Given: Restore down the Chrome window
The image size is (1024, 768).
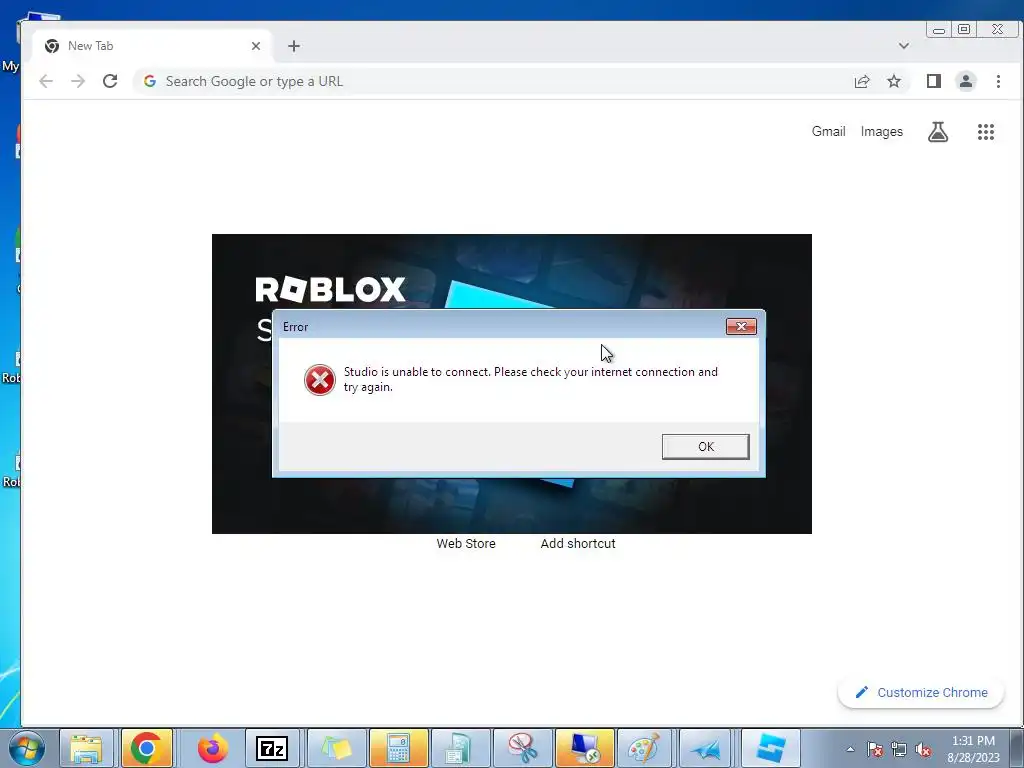Looking at the screenshot, I should [x=964, y=29].
